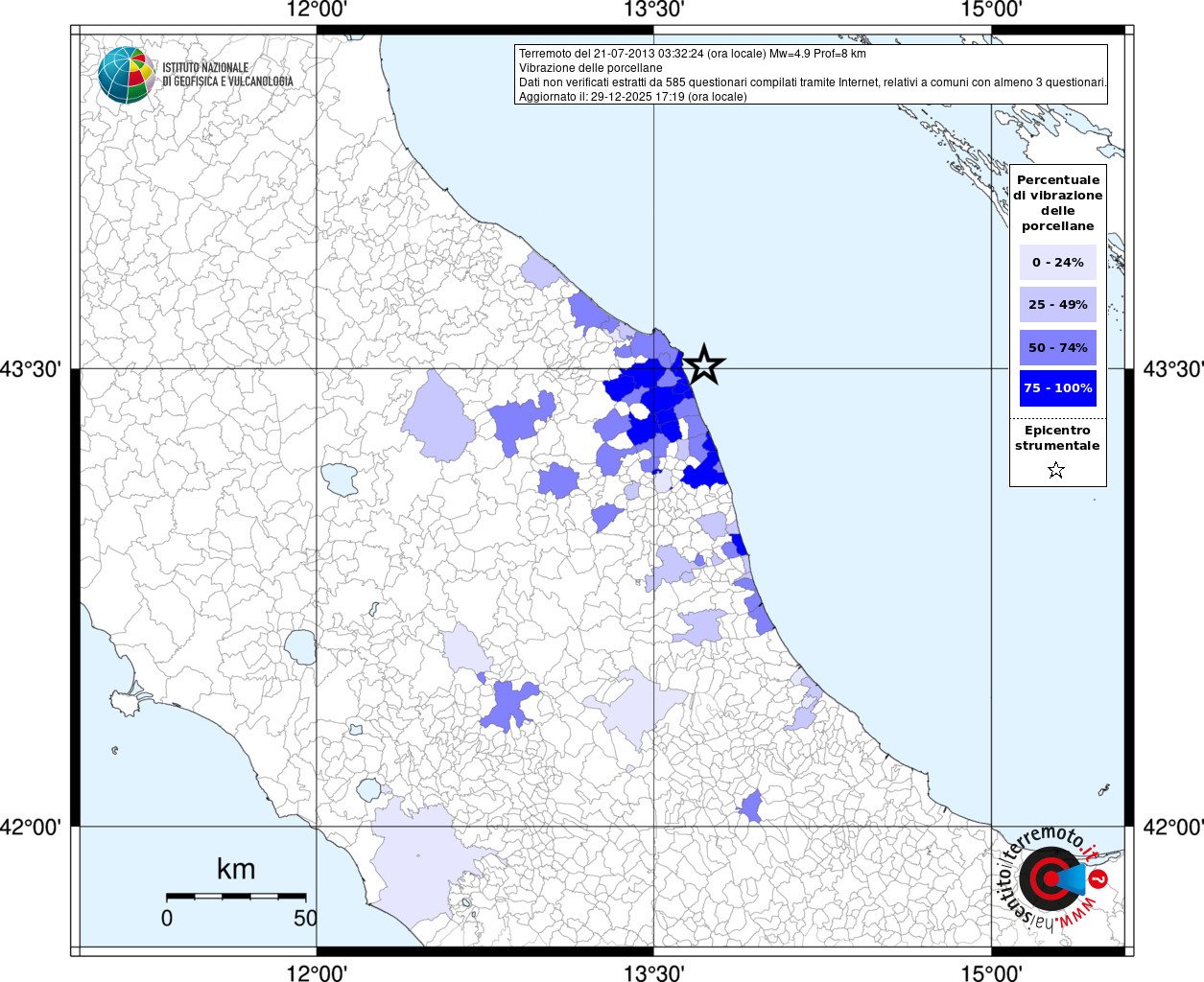Click the 15°00' label on bottom axis
This screenshot has width=1204, height=982.
991,973
